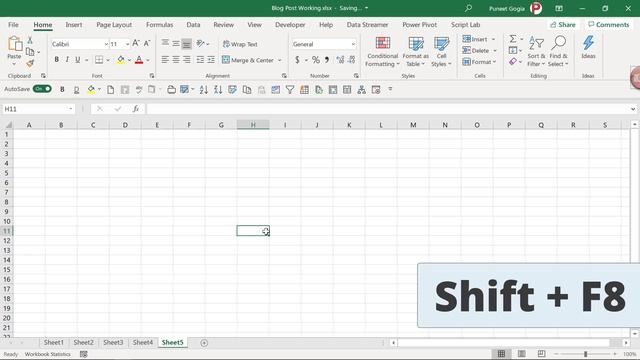Toggle Merge & Center
Screen dimensions: 640x360
pyautogui.click(x=248, y=60)
